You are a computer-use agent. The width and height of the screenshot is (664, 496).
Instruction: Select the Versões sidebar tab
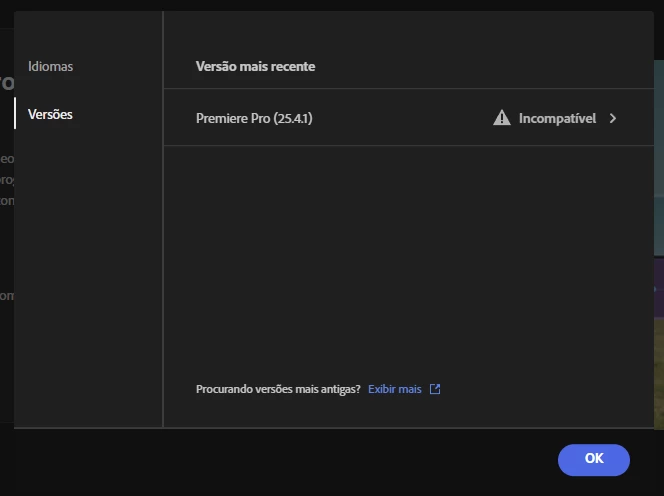pos(50,114)
